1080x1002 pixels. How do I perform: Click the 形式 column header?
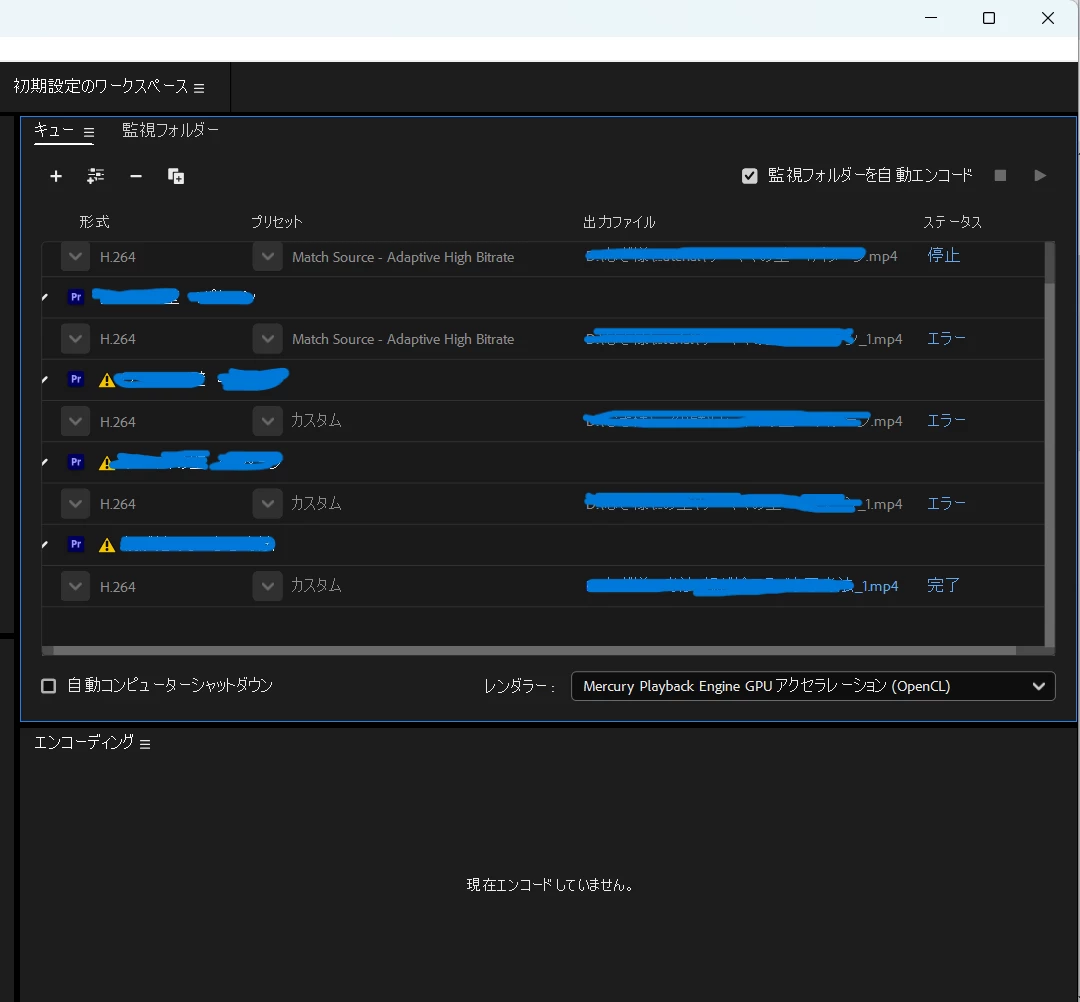(94, 222)
